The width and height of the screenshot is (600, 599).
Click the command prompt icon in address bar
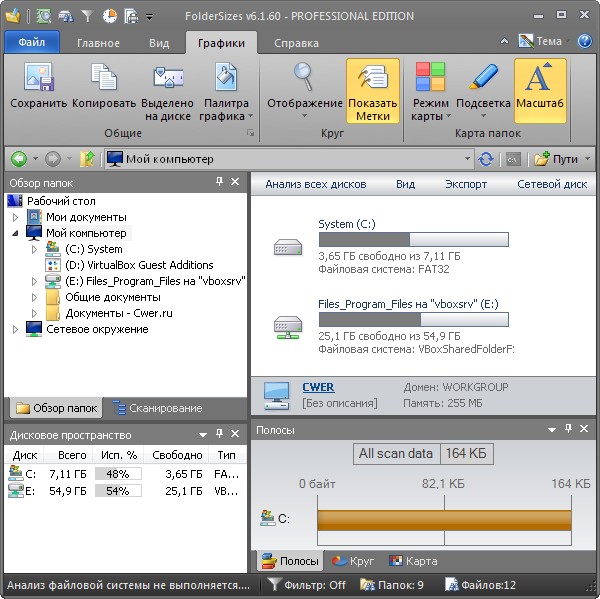pyautogui.click(x=513, y=159)
